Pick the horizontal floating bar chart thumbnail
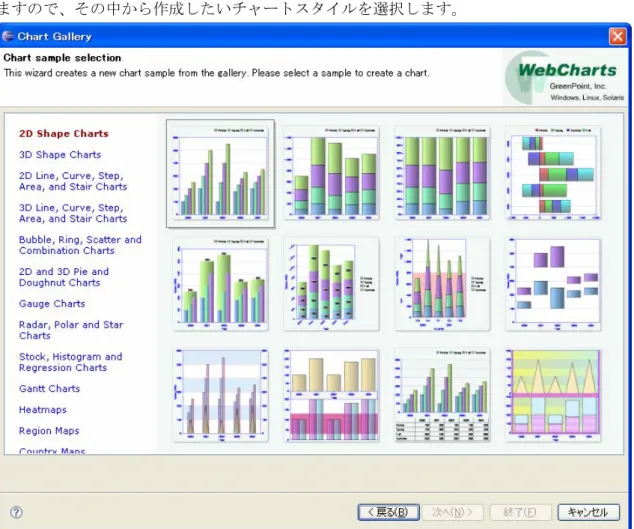Viewport: 634px width, 529px height. (554, 173)
